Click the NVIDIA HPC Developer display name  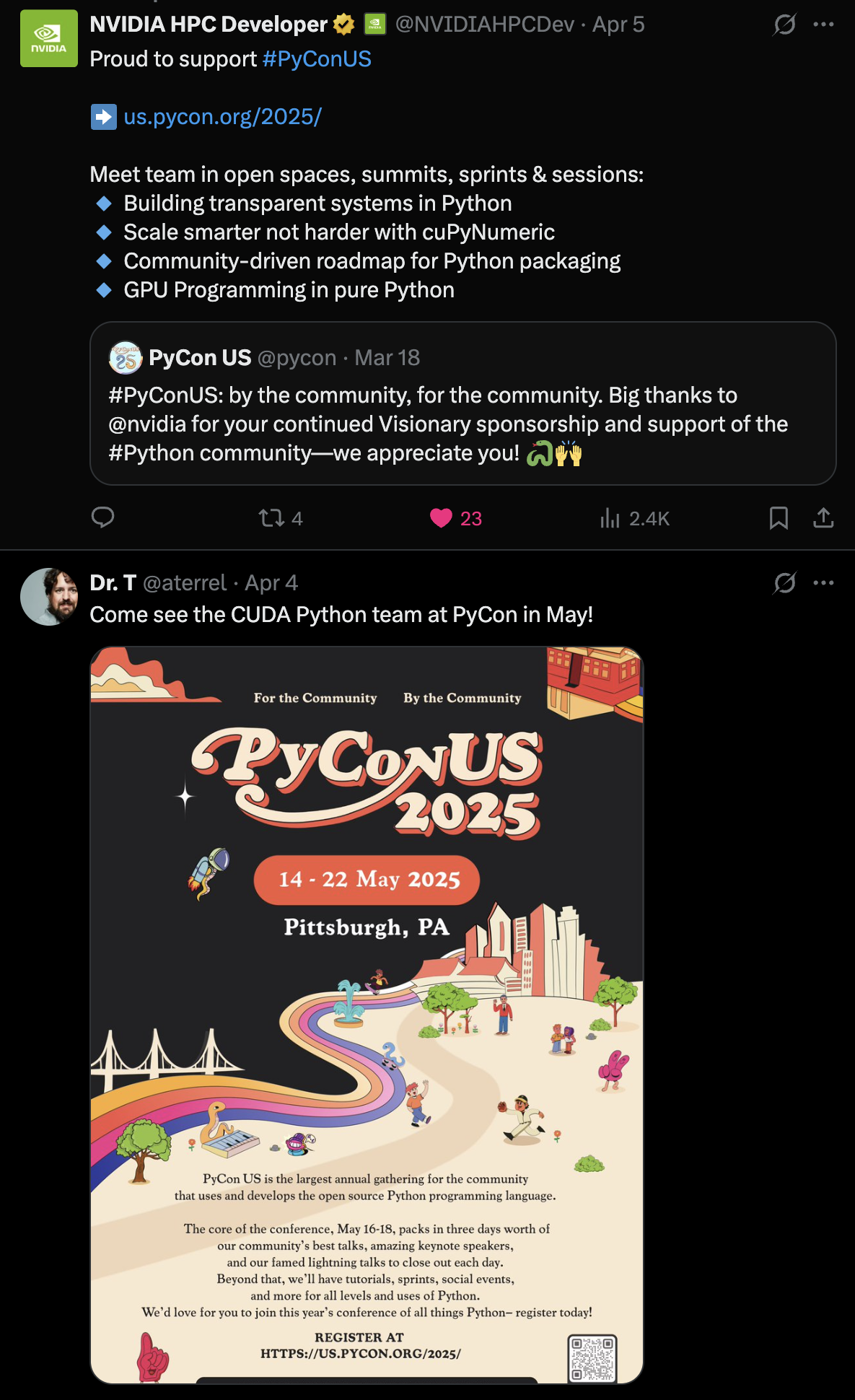[x=209, y=25]
